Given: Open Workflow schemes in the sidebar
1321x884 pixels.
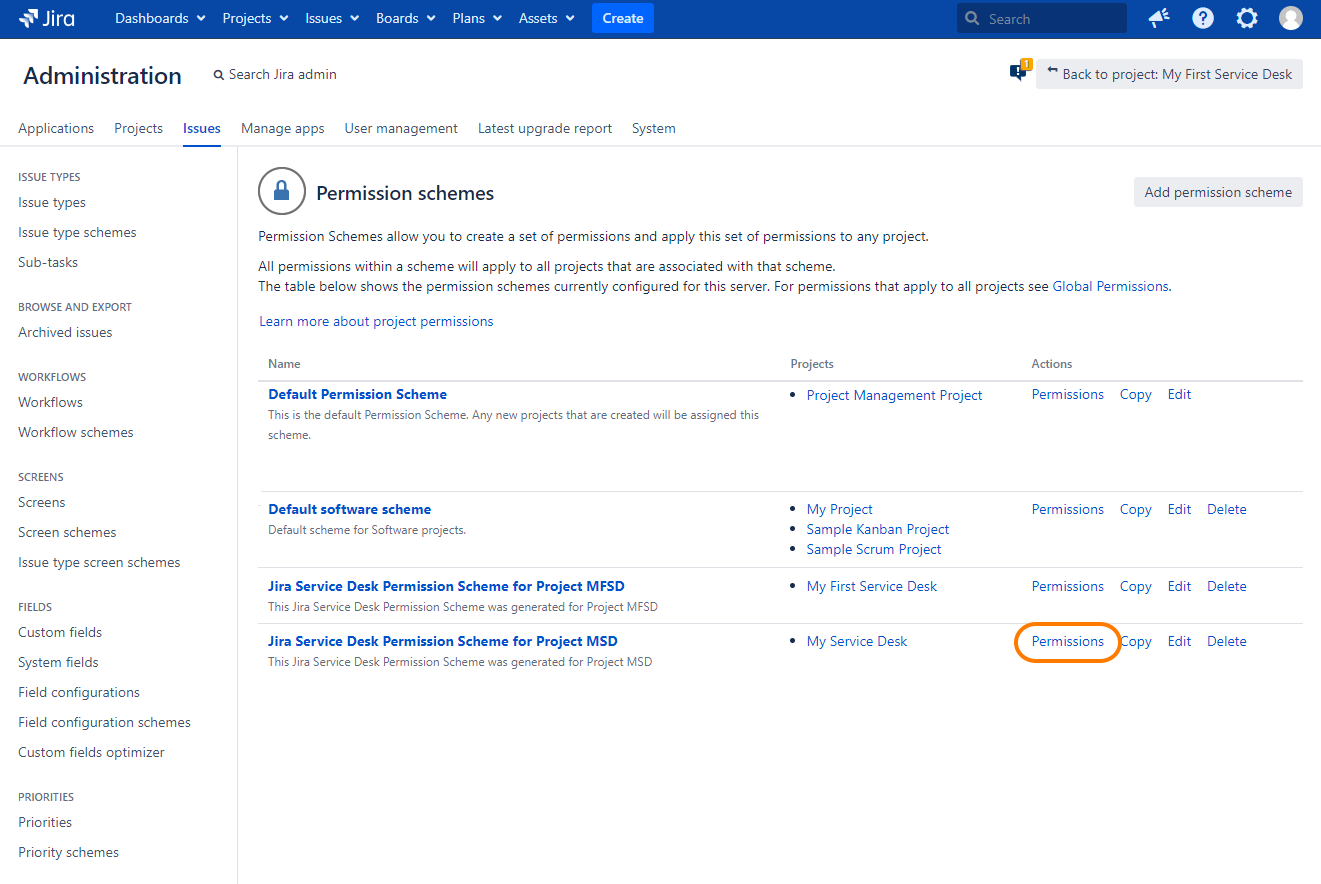Looking at the screenshot, I should pos(76,432).
